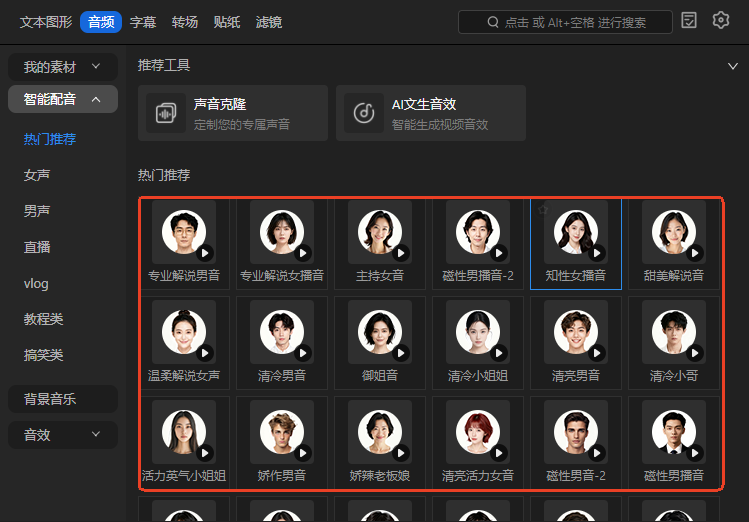Image resolution: width=749 pixels, height=522 pixels.
Task: Select the 搞笑类 voice category
Action: [43, 355]
